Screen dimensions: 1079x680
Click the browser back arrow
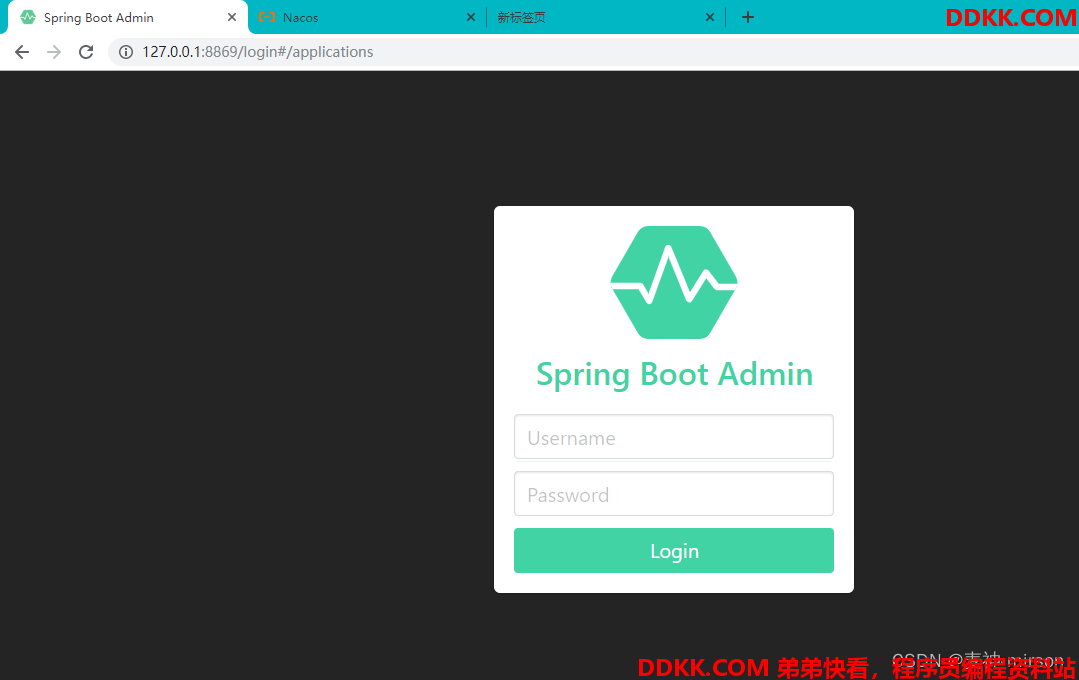click(22, 52)
